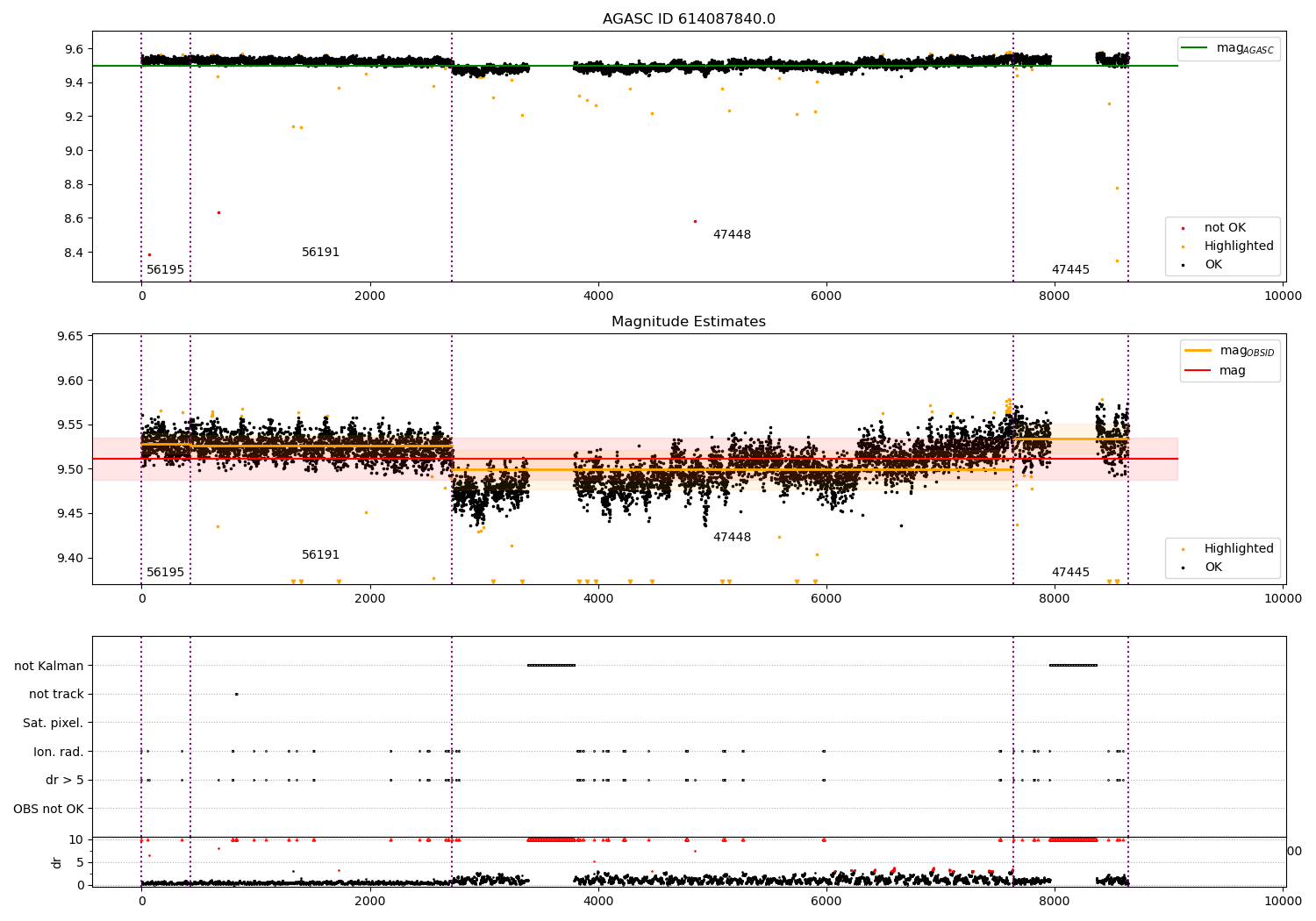Click the 8.4 y-axis tick label
Viewport: 1316px width, 921px height.
coord(74,253)
